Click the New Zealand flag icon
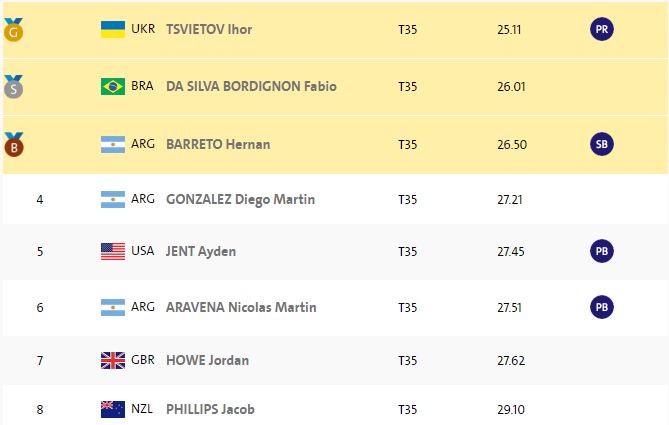This screenshot has height=425, width=669. (x=113, y=409)
